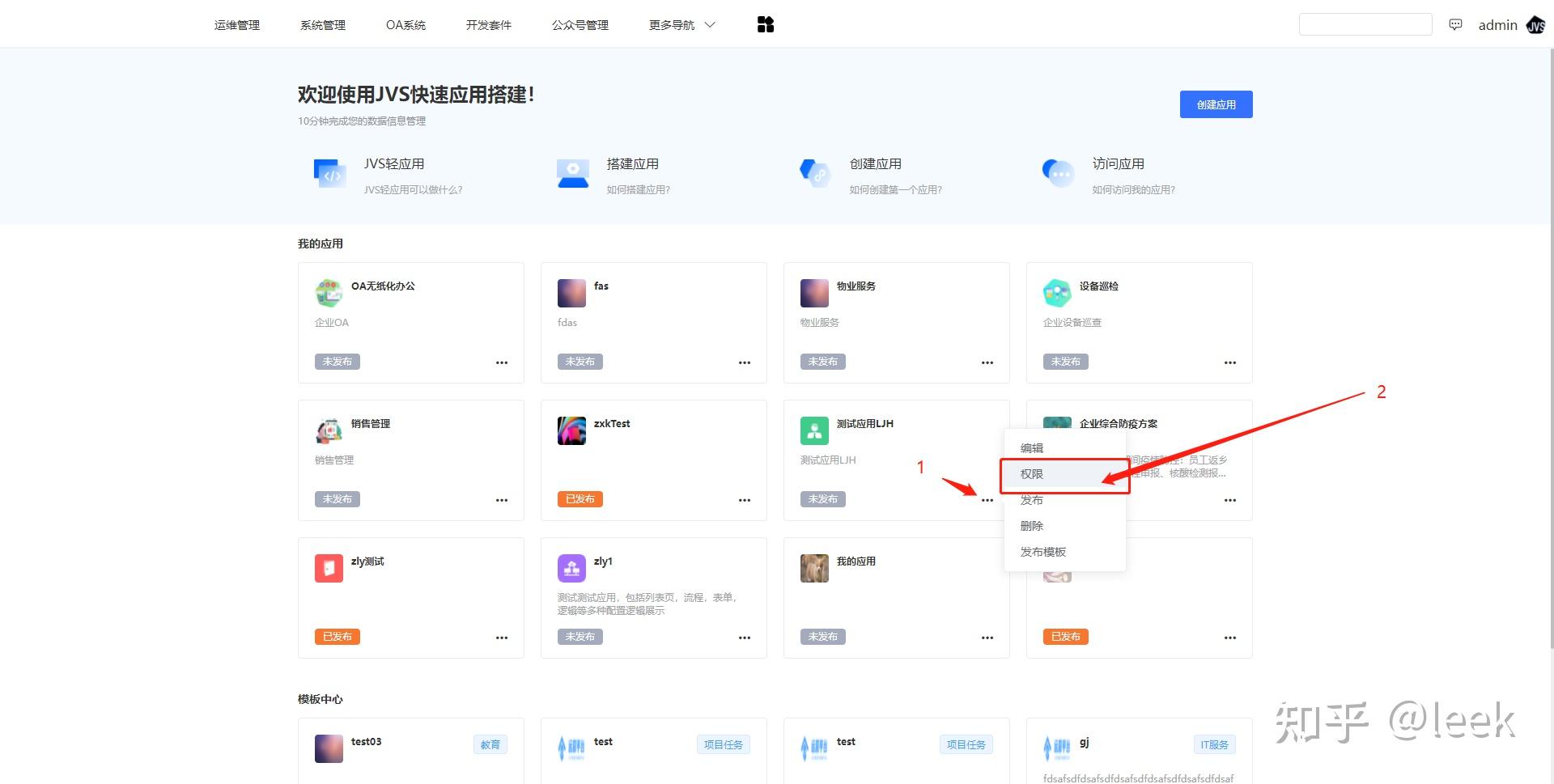The width and height of the screenshot is (1554, 784).
Task: Click the 未发布 tag on 测试应用LJH
Action: tap(822, 499)
